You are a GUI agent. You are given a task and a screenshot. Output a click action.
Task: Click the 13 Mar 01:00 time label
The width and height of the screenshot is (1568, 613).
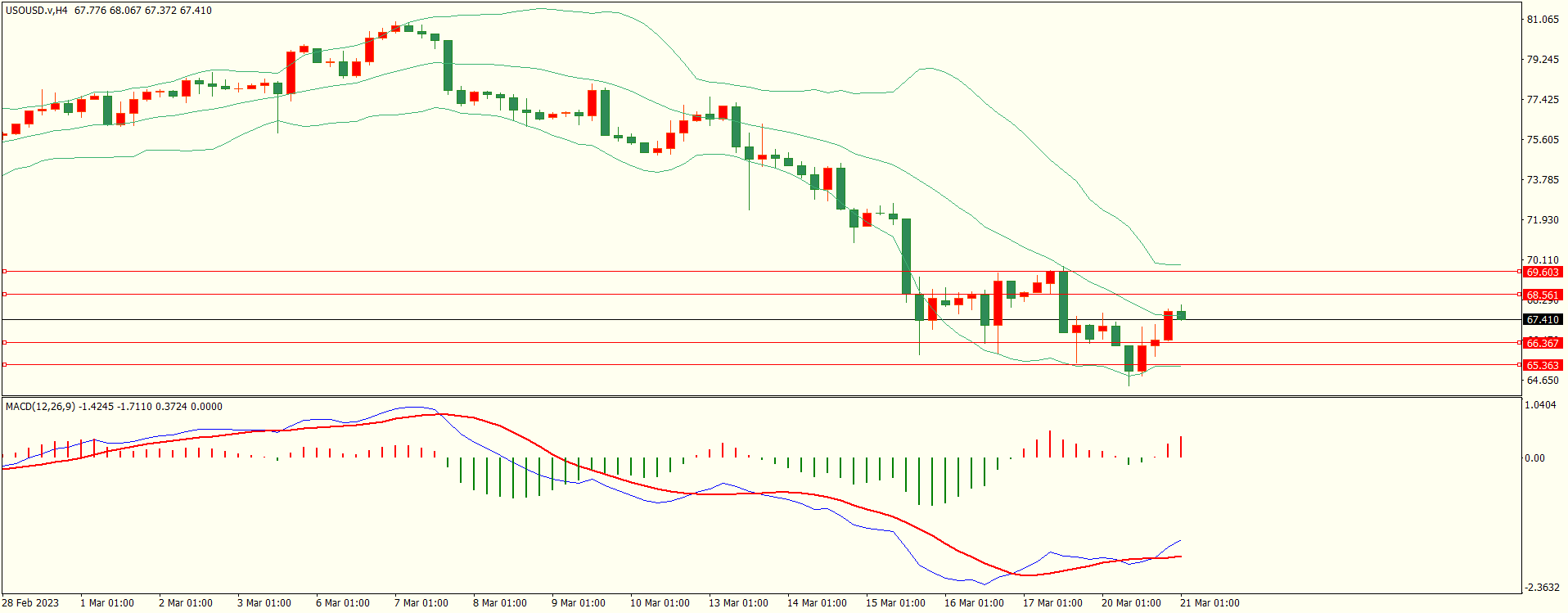tap(738, 603)
